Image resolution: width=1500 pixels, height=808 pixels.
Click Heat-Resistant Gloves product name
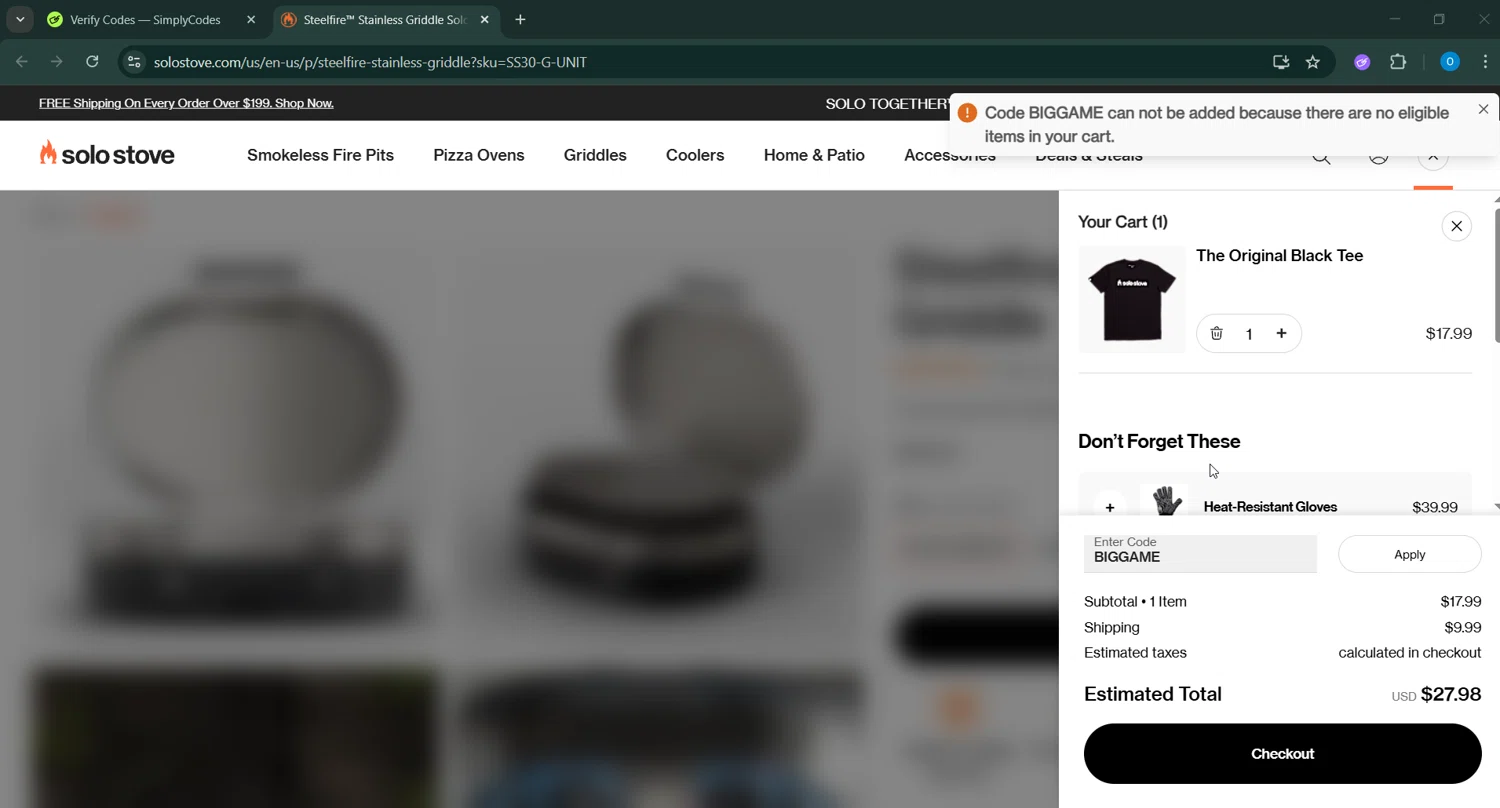coord(1270,507)
